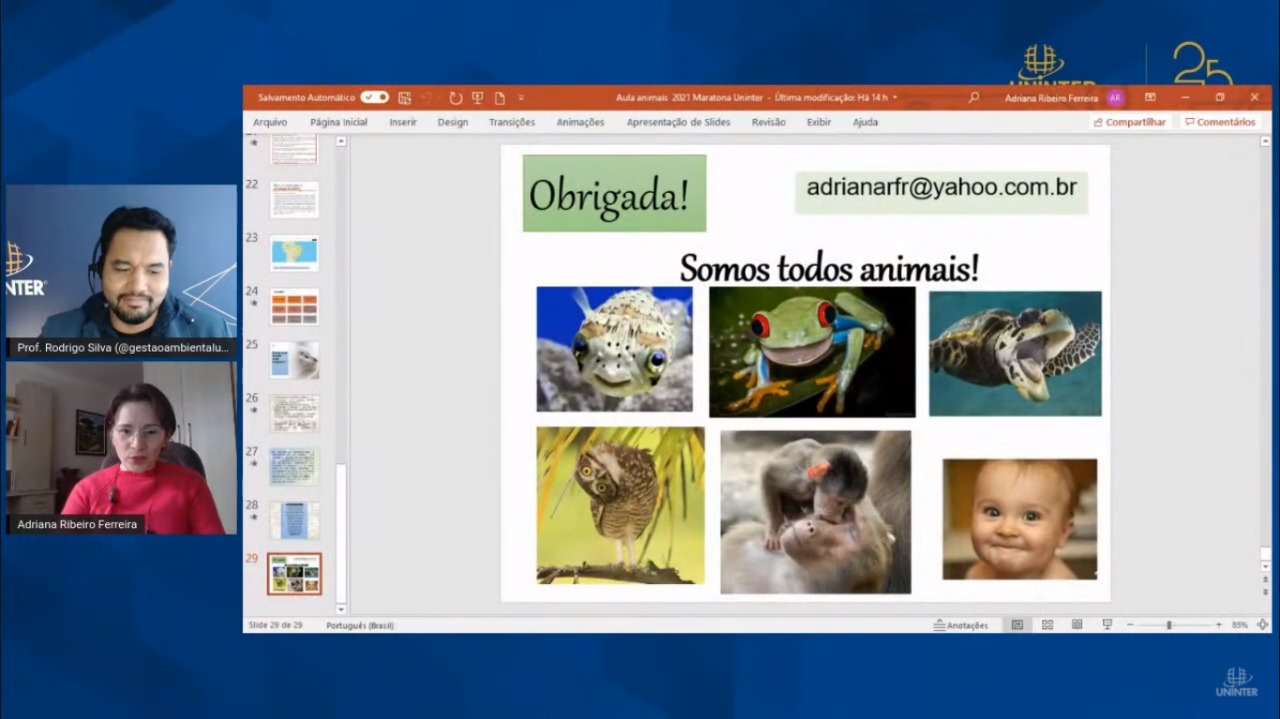
Task: Click the Save icon in quick access toolbar
Action: (x=404, y=98)
